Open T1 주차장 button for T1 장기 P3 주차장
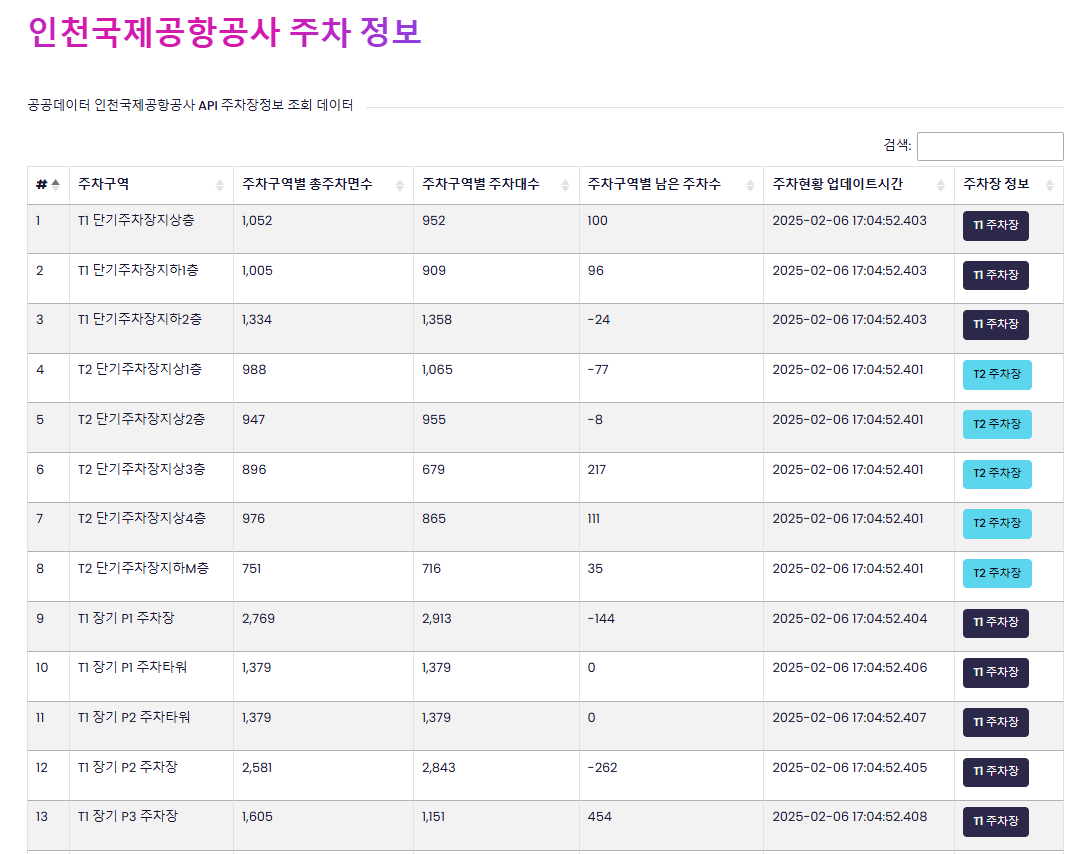Screen dimensions: 1078x854 [x=996, y=822]
